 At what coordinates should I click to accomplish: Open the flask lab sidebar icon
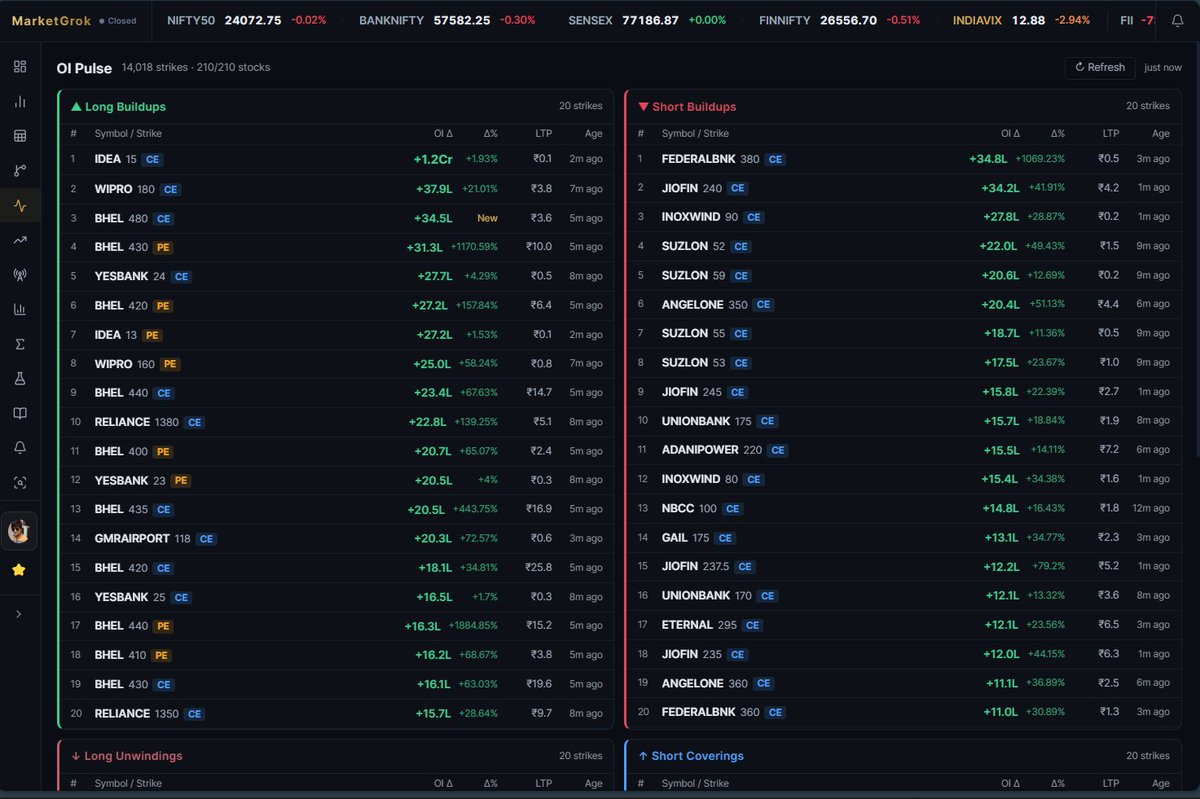point(20,379)
